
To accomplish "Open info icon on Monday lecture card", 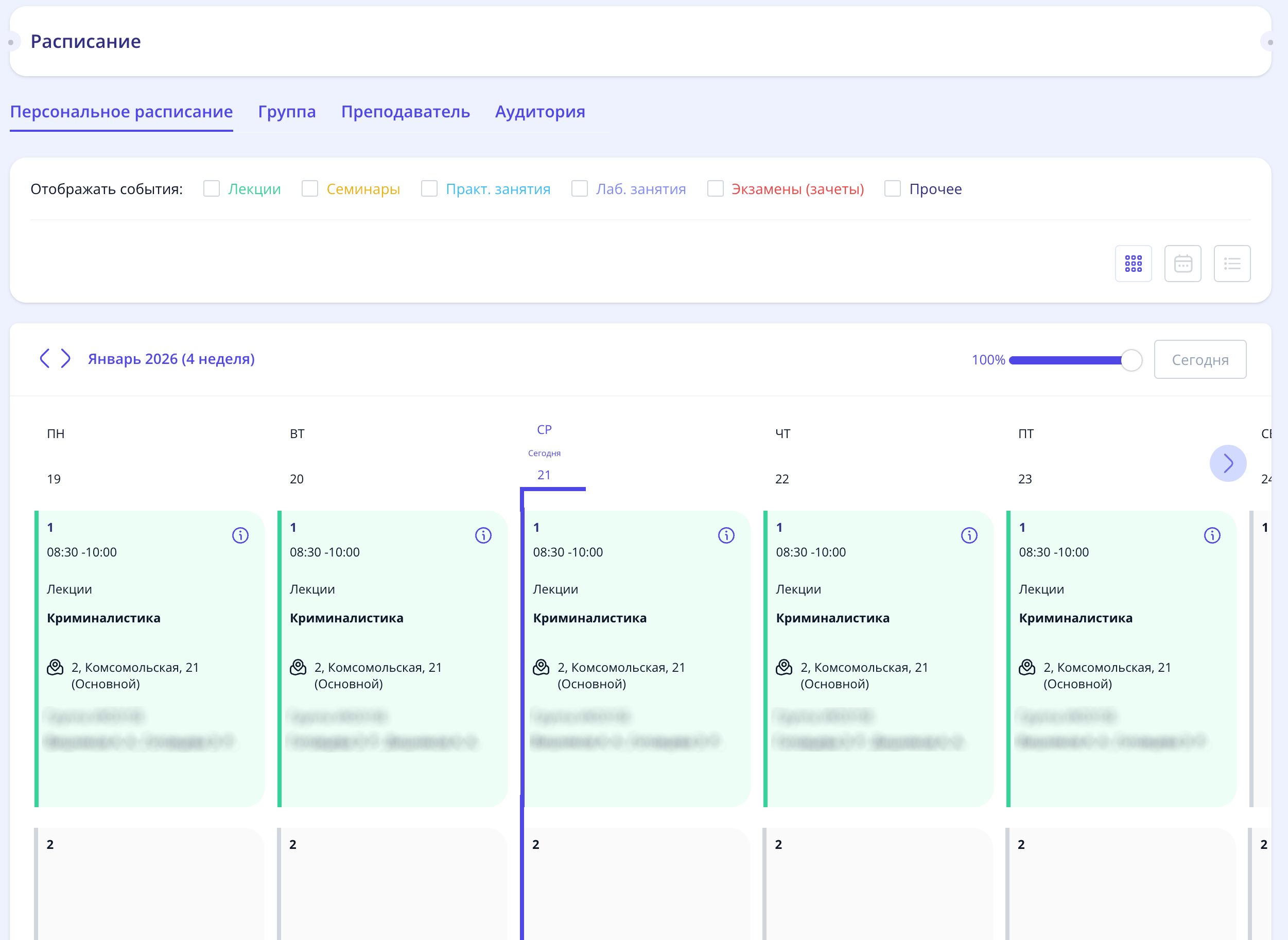I will 240,535.
